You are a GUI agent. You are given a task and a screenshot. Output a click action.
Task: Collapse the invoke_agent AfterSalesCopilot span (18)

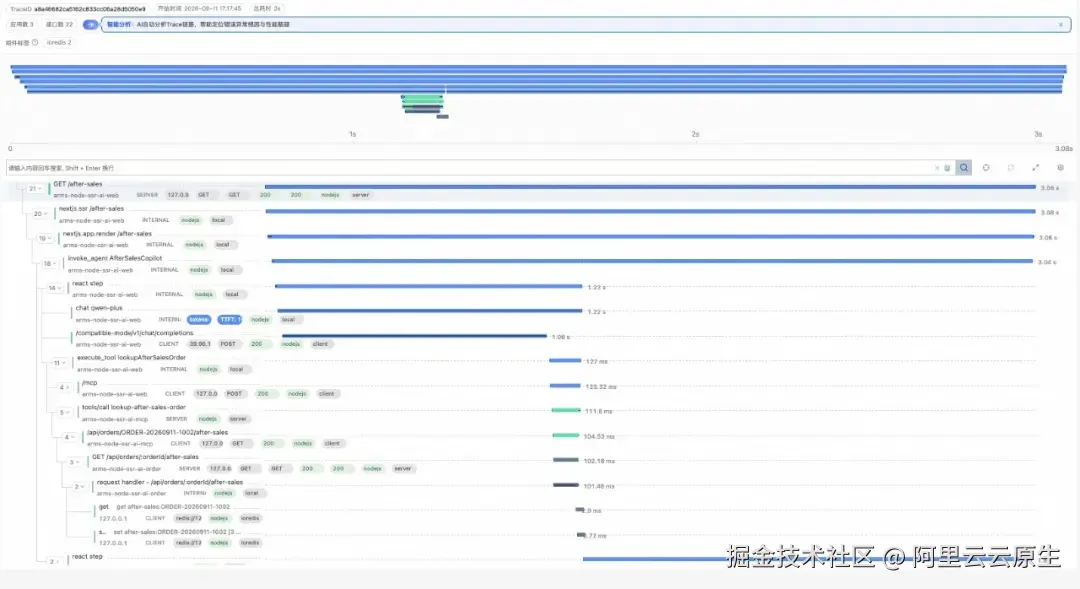[50, 263]
